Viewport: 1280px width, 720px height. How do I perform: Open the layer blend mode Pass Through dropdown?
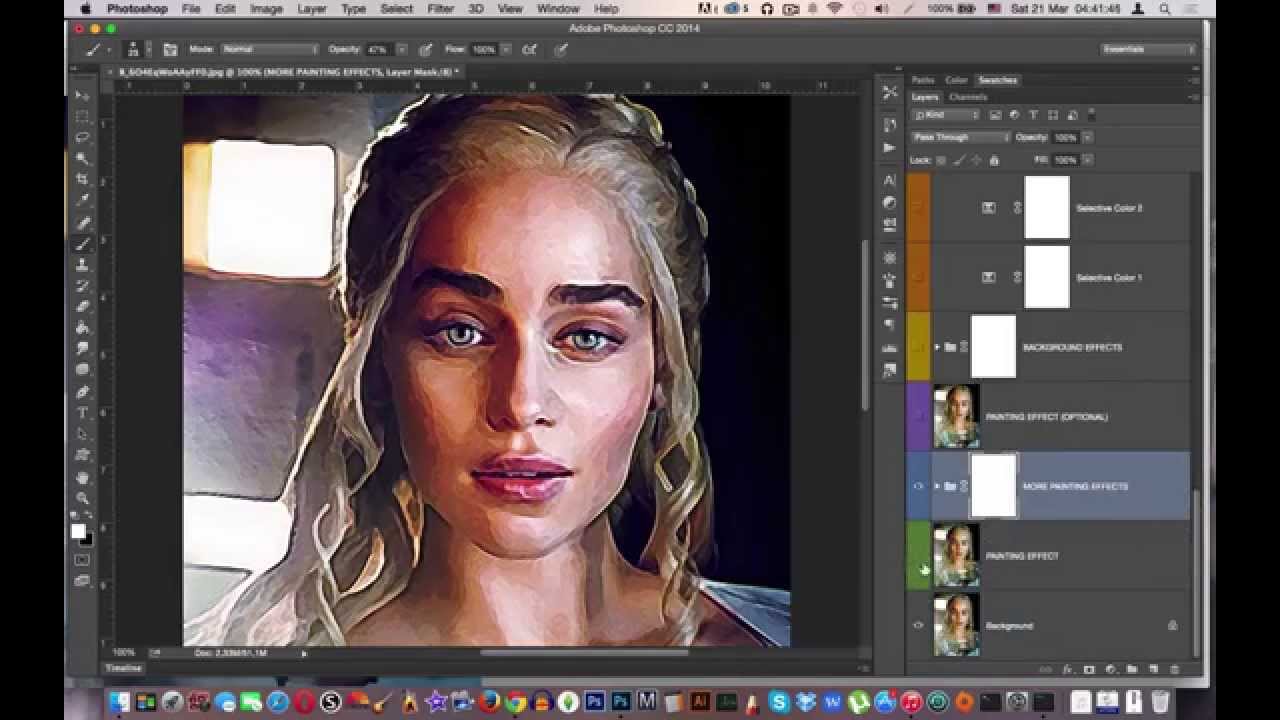[961, 137]
